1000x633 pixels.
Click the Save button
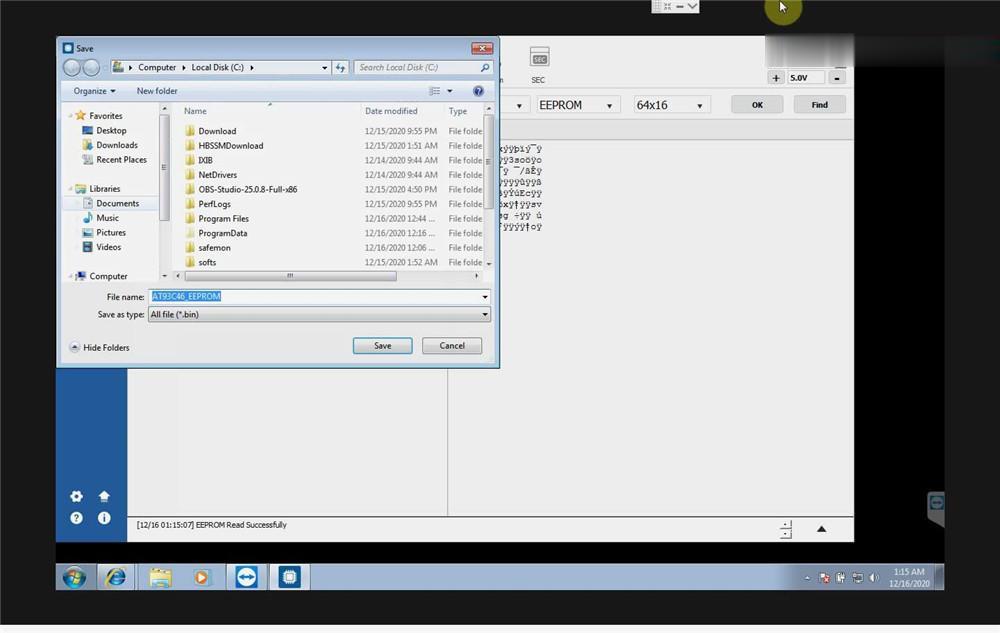383,346
